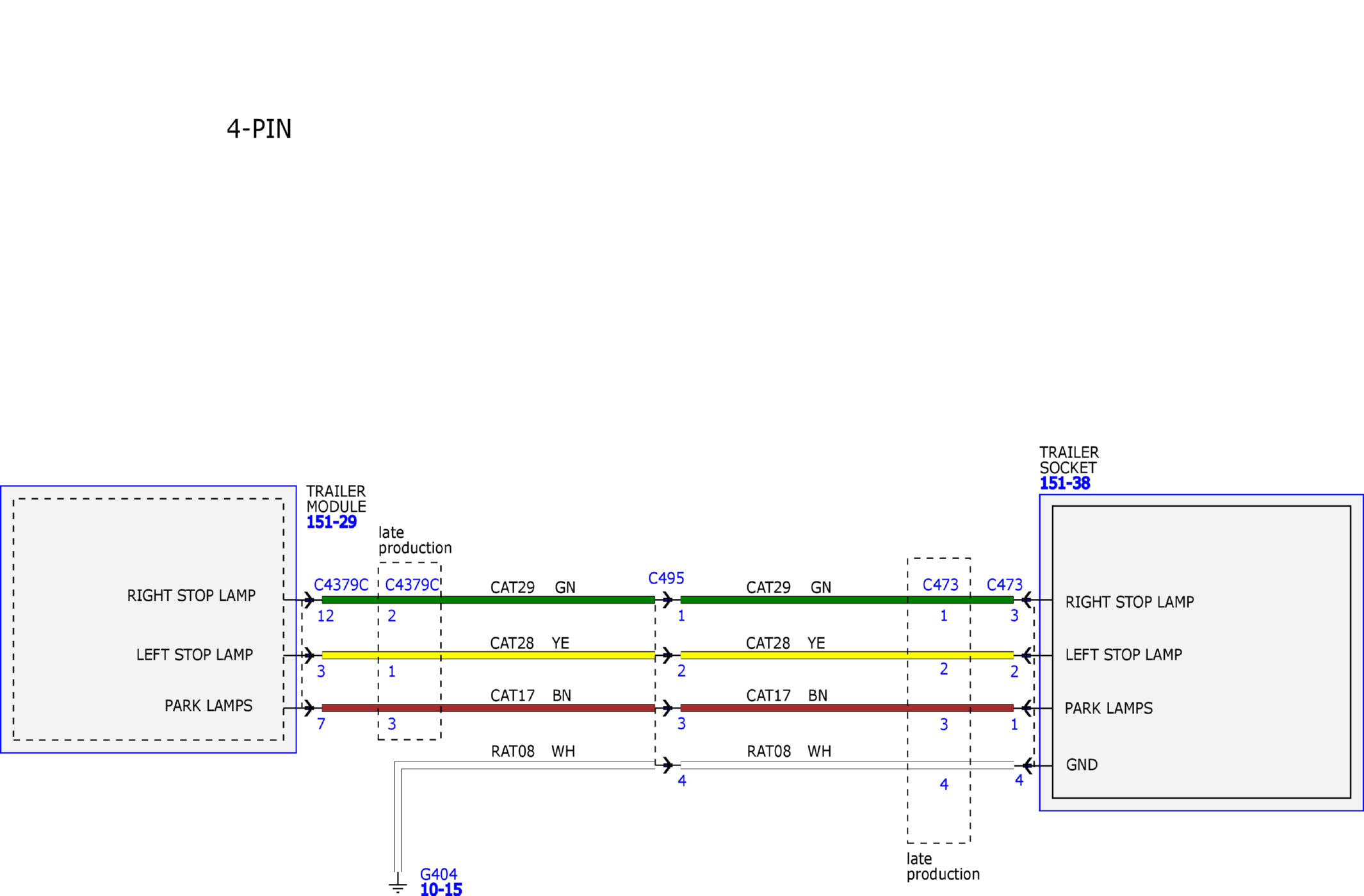Open the 151-38 trailer socket reference link
This screenshot has width=1364, height=896.
click(1064, 484)
